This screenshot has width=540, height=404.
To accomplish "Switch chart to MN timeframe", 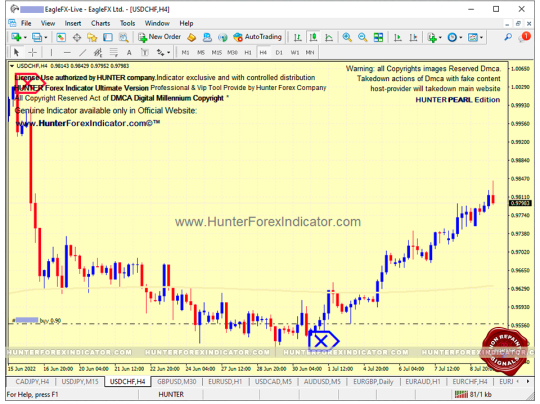I will click(x=310, y=52).
